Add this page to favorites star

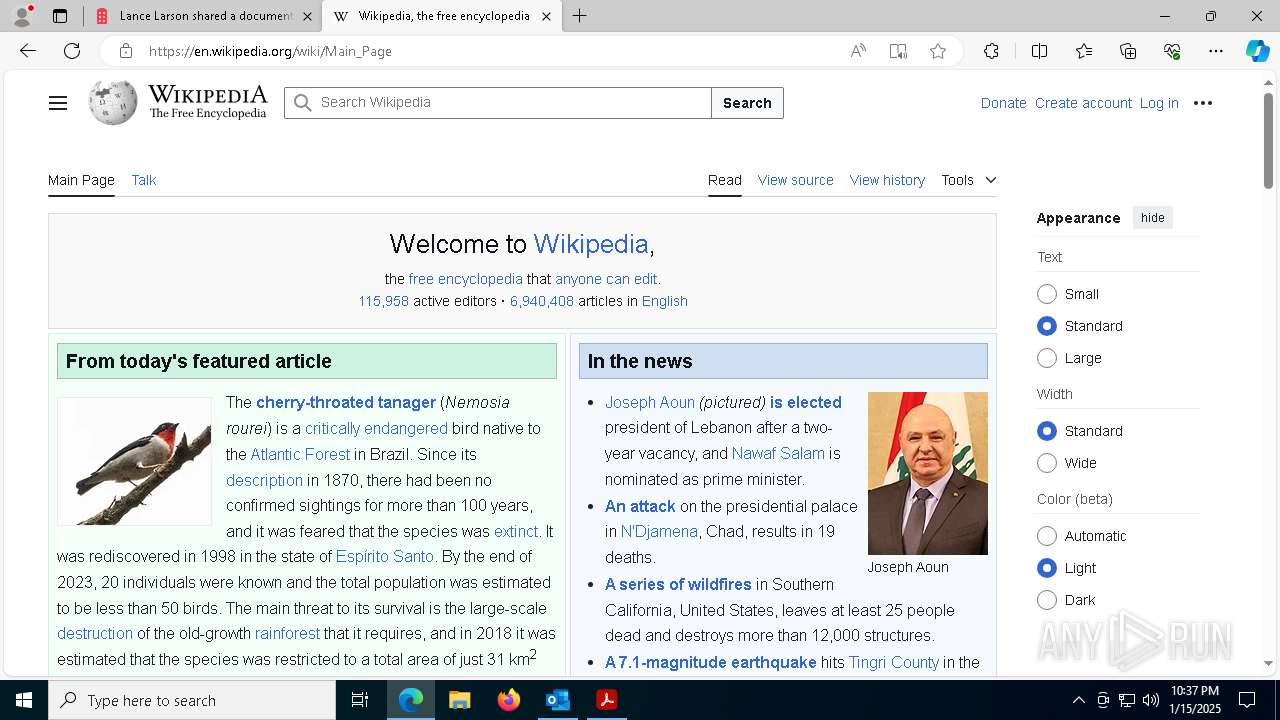tap(938, 51)
